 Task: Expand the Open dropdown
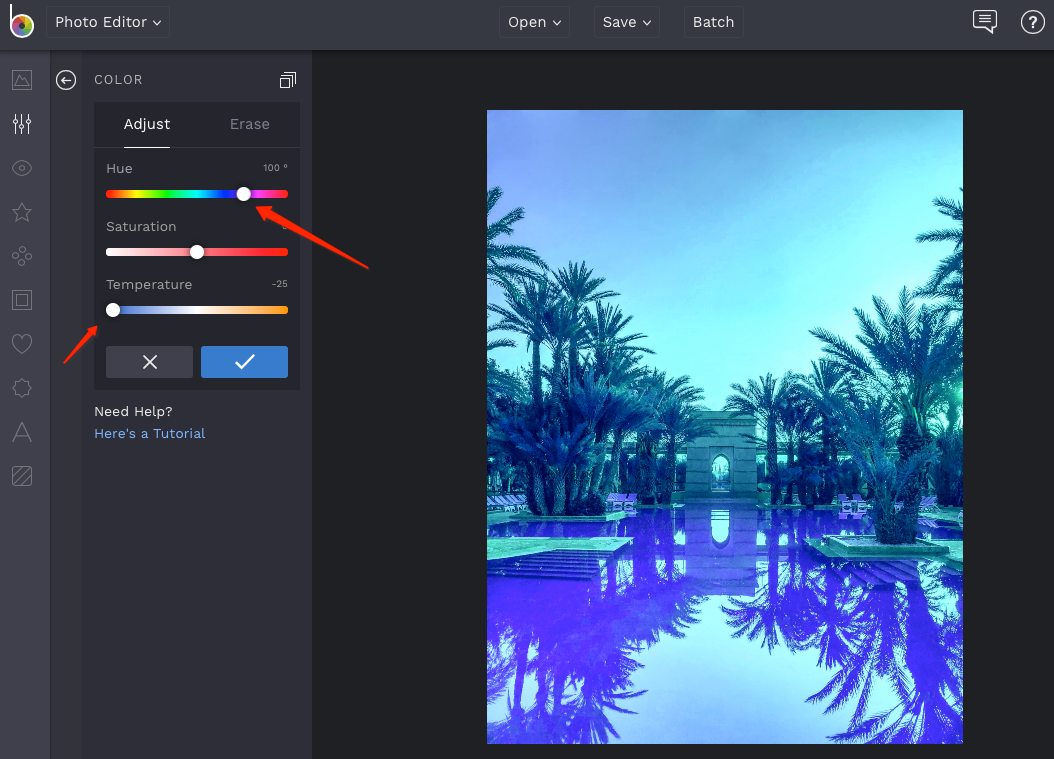534,21
